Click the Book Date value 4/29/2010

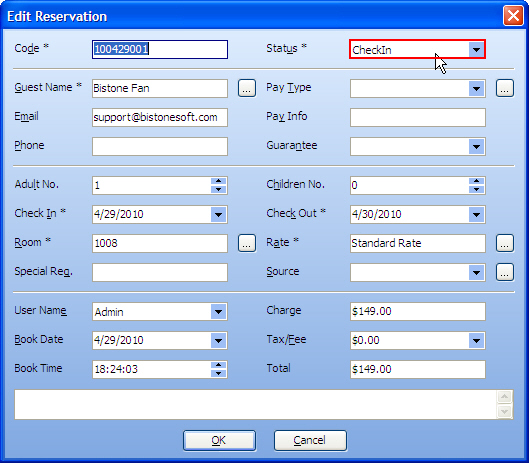tap(118, 340)
